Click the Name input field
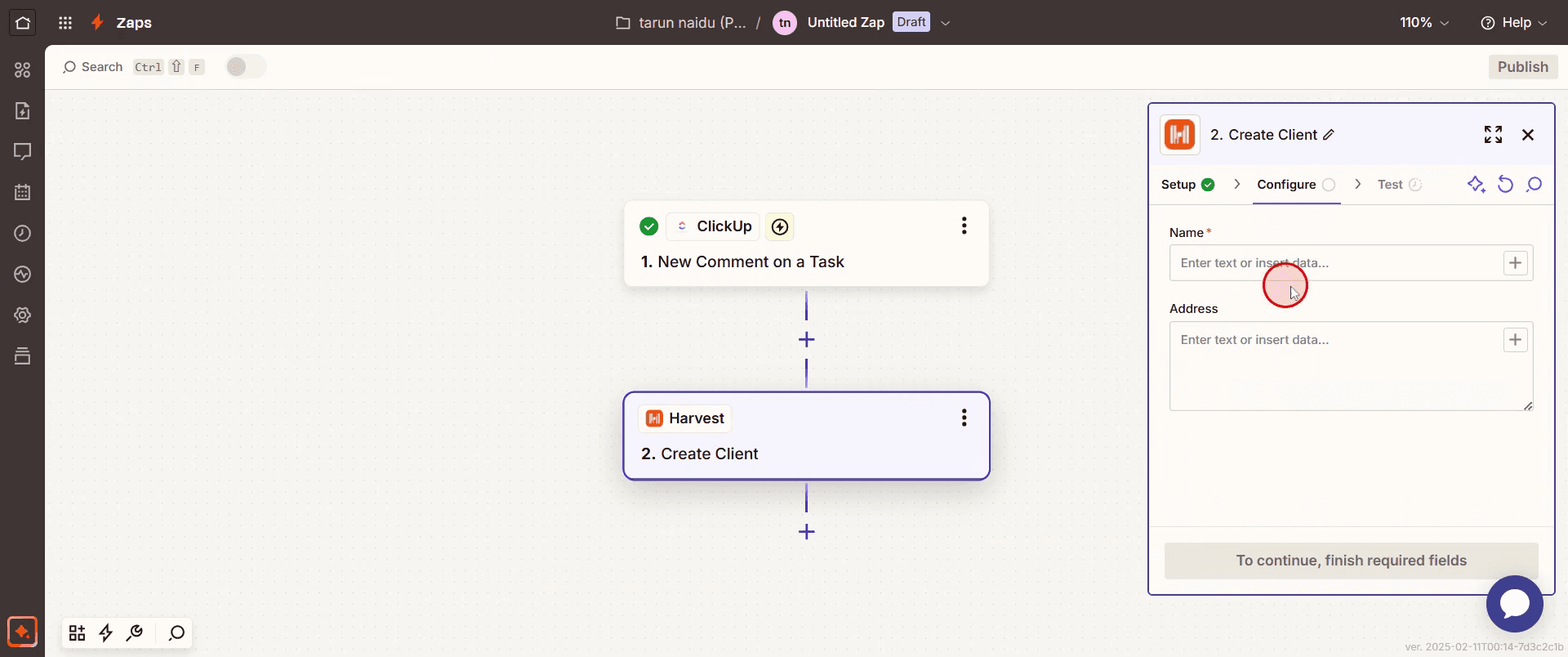This screenshot has height=657, width=1568. [1351, 263]
